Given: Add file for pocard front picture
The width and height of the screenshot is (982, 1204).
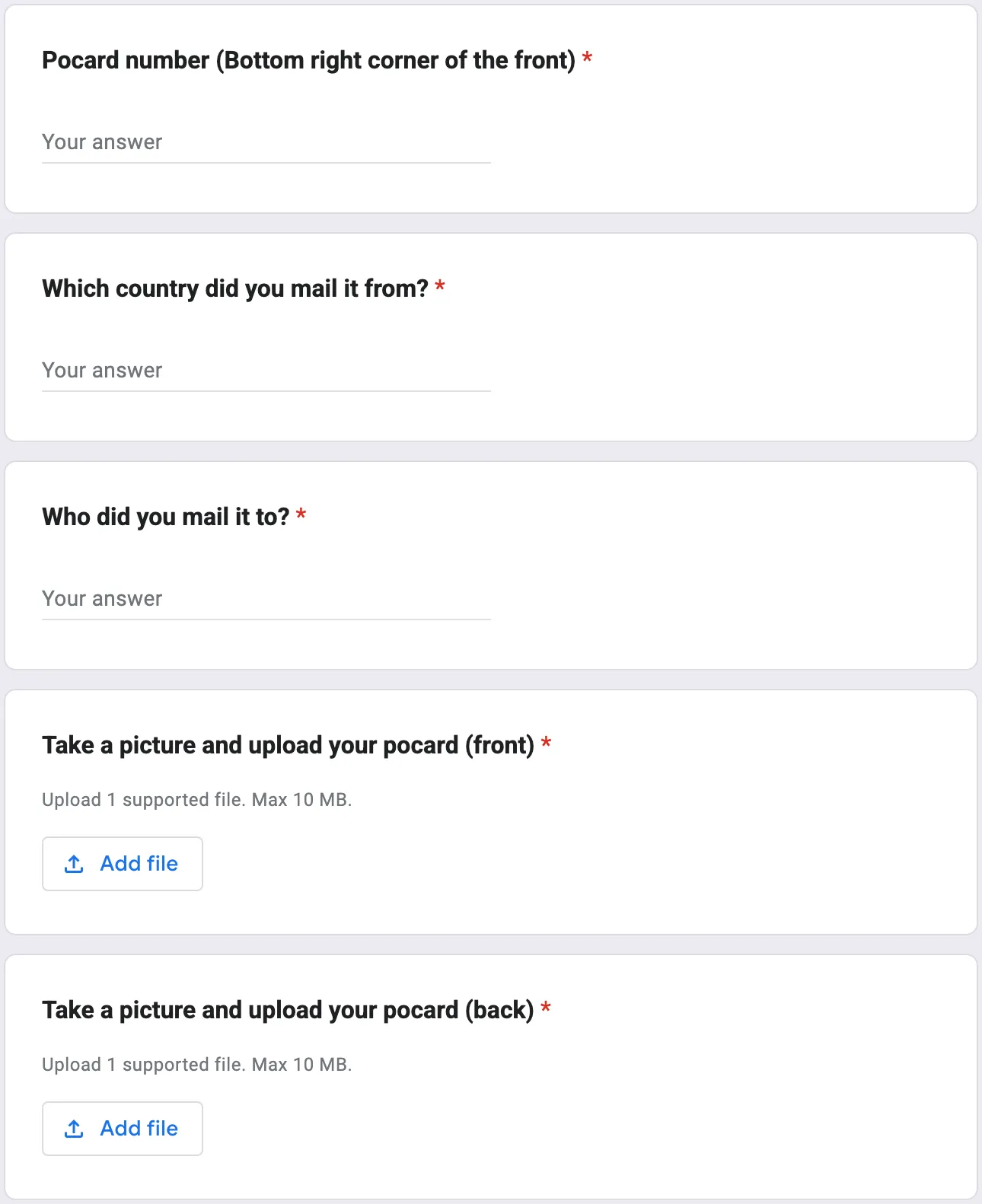Looking at the screenshot, I should coord(123,864).
